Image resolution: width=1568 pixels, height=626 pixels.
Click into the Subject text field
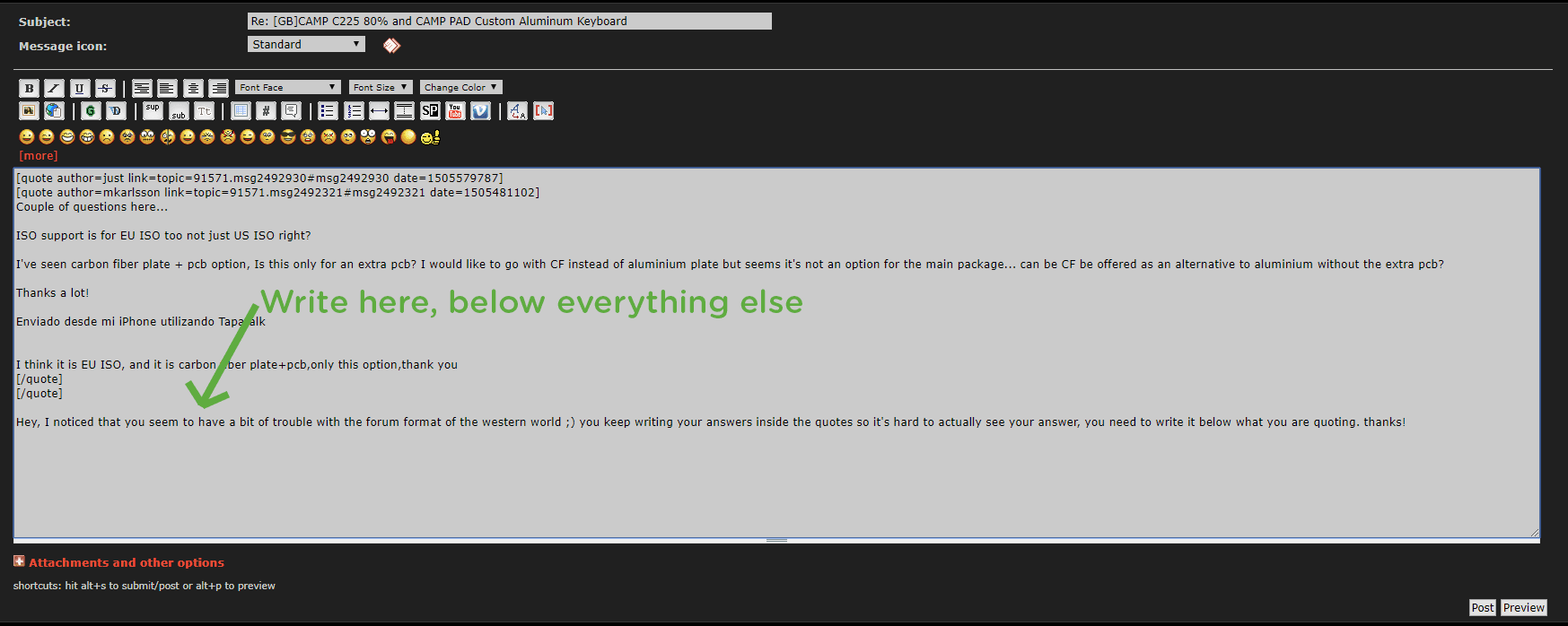(509, 21)
